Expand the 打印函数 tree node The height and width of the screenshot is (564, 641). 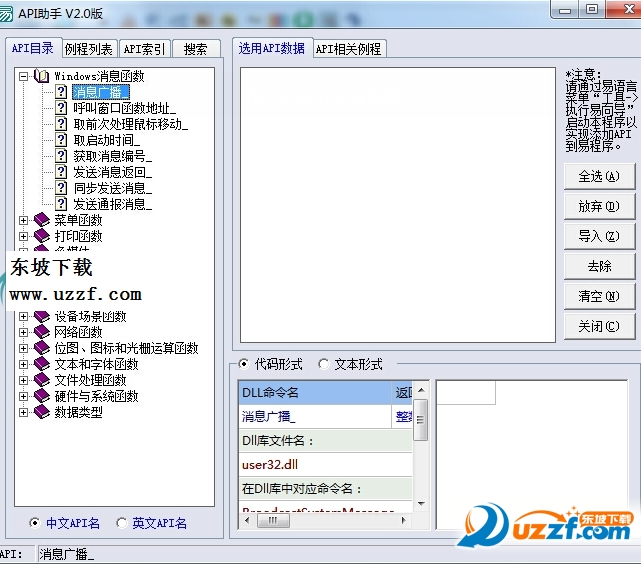(23, 236)
